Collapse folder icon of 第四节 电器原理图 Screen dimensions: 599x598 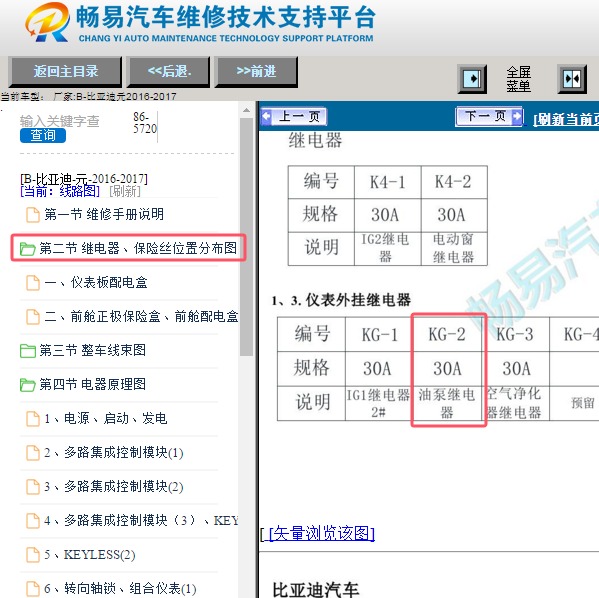[28, 385]
